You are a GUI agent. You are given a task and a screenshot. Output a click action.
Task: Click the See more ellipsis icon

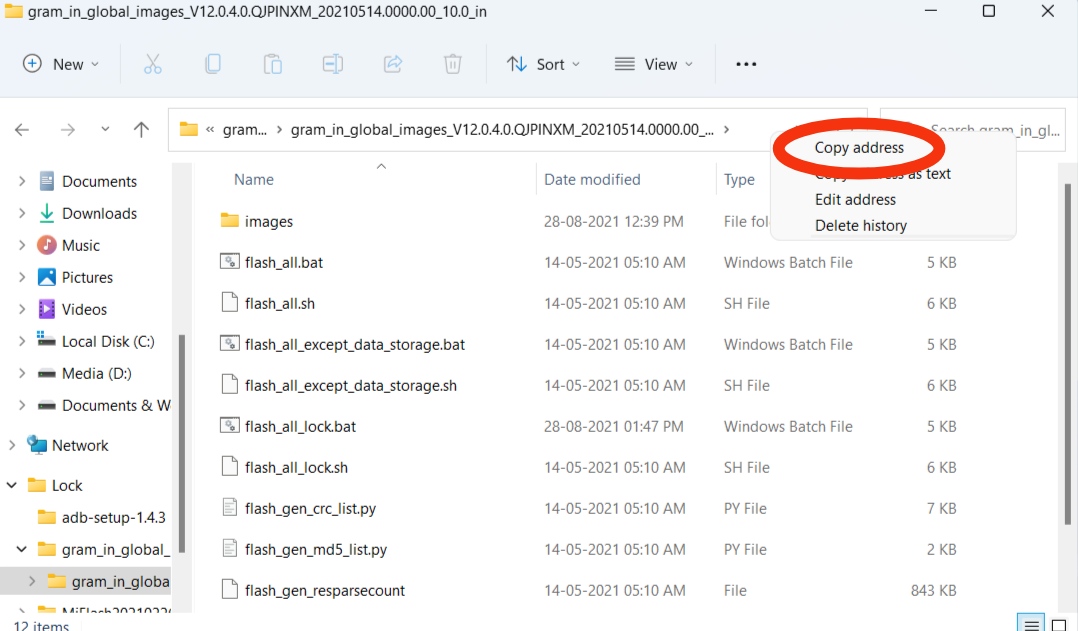point(746,63)
